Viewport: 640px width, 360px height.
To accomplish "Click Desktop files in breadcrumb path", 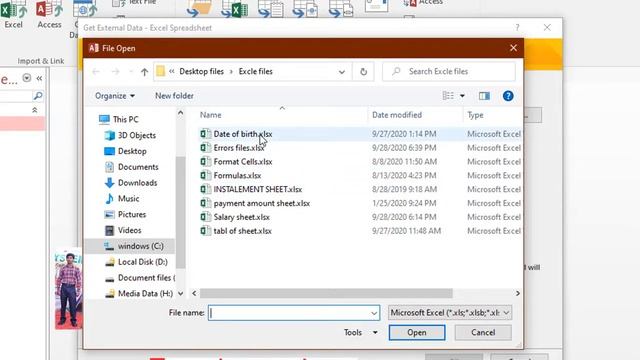I will point(202,71).
